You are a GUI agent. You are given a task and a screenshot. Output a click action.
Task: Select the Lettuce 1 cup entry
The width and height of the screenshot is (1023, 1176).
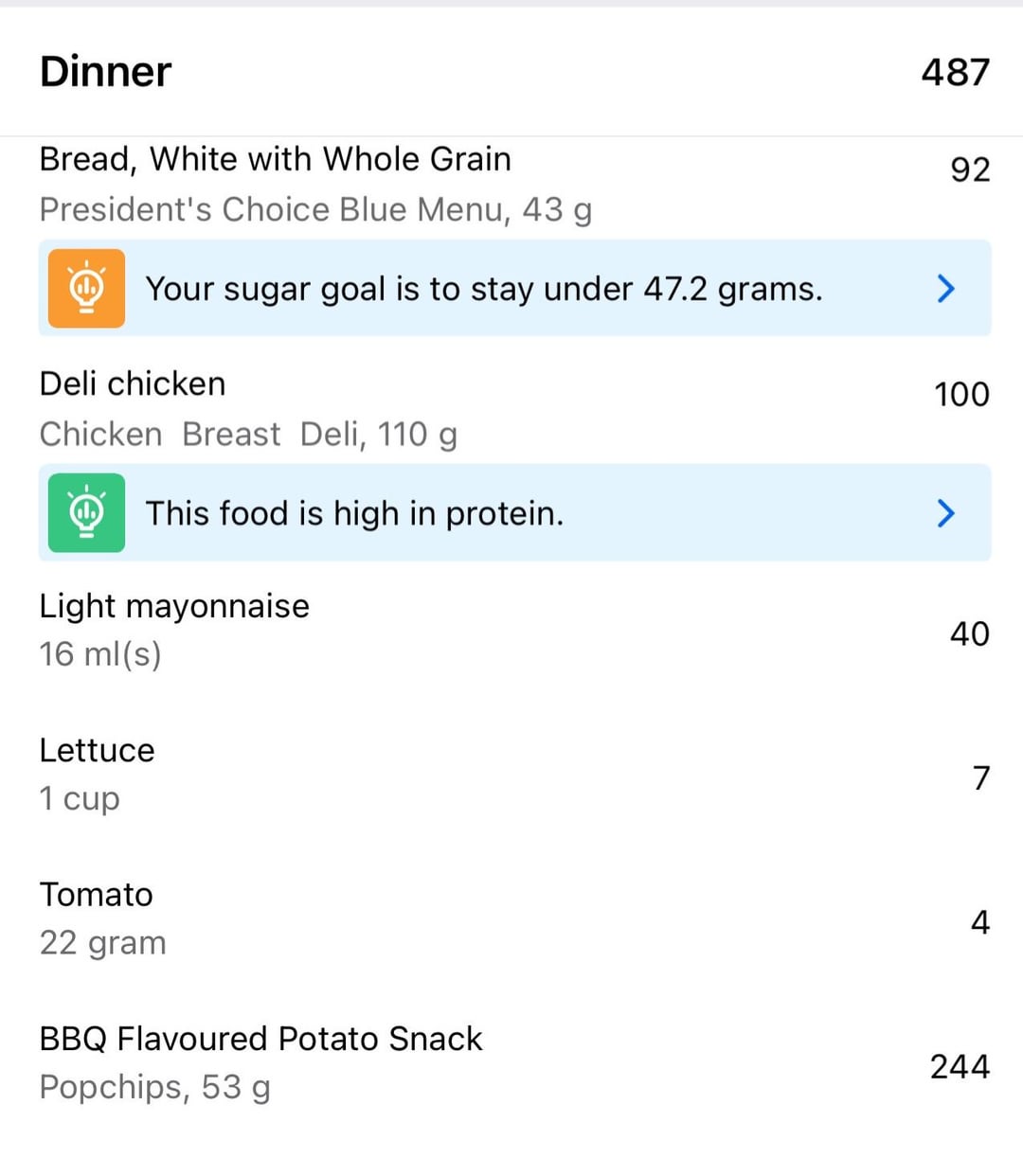pyautogui.click(x=511, y=775)
